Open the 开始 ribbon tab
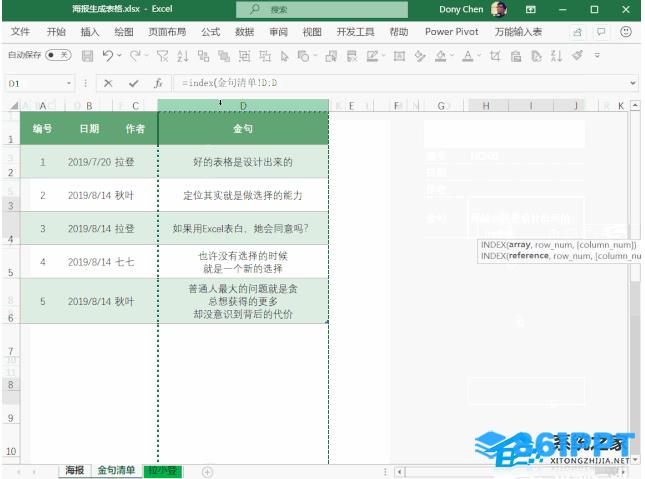The width and height of the screenshot is (645, 479). [56, 32]
